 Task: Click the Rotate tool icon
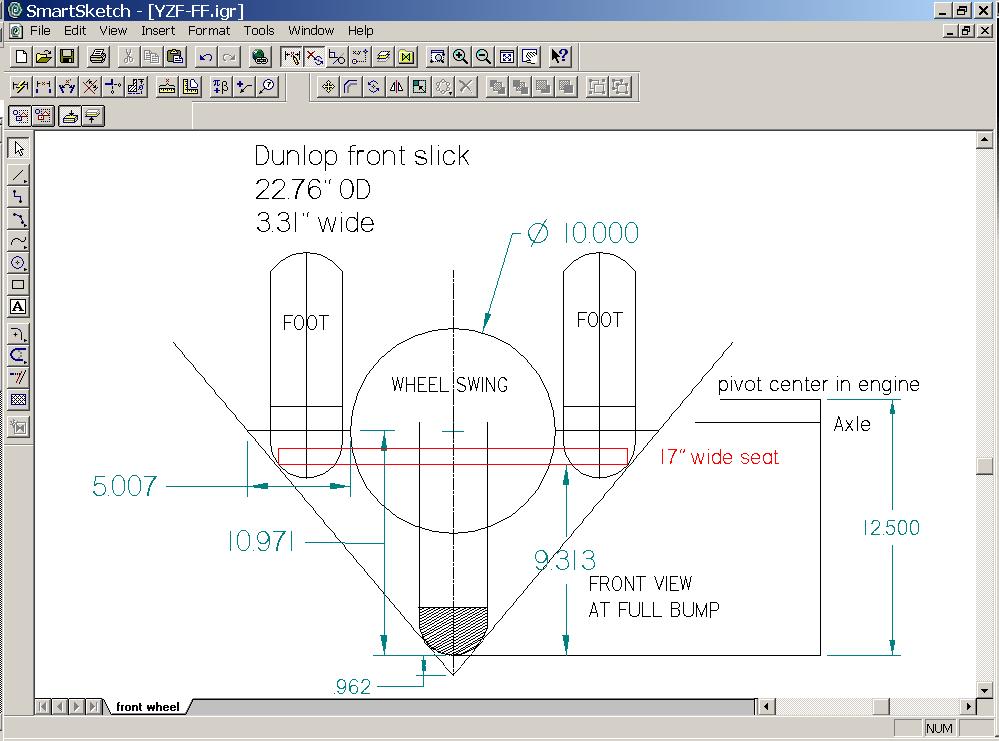(374, 87)
